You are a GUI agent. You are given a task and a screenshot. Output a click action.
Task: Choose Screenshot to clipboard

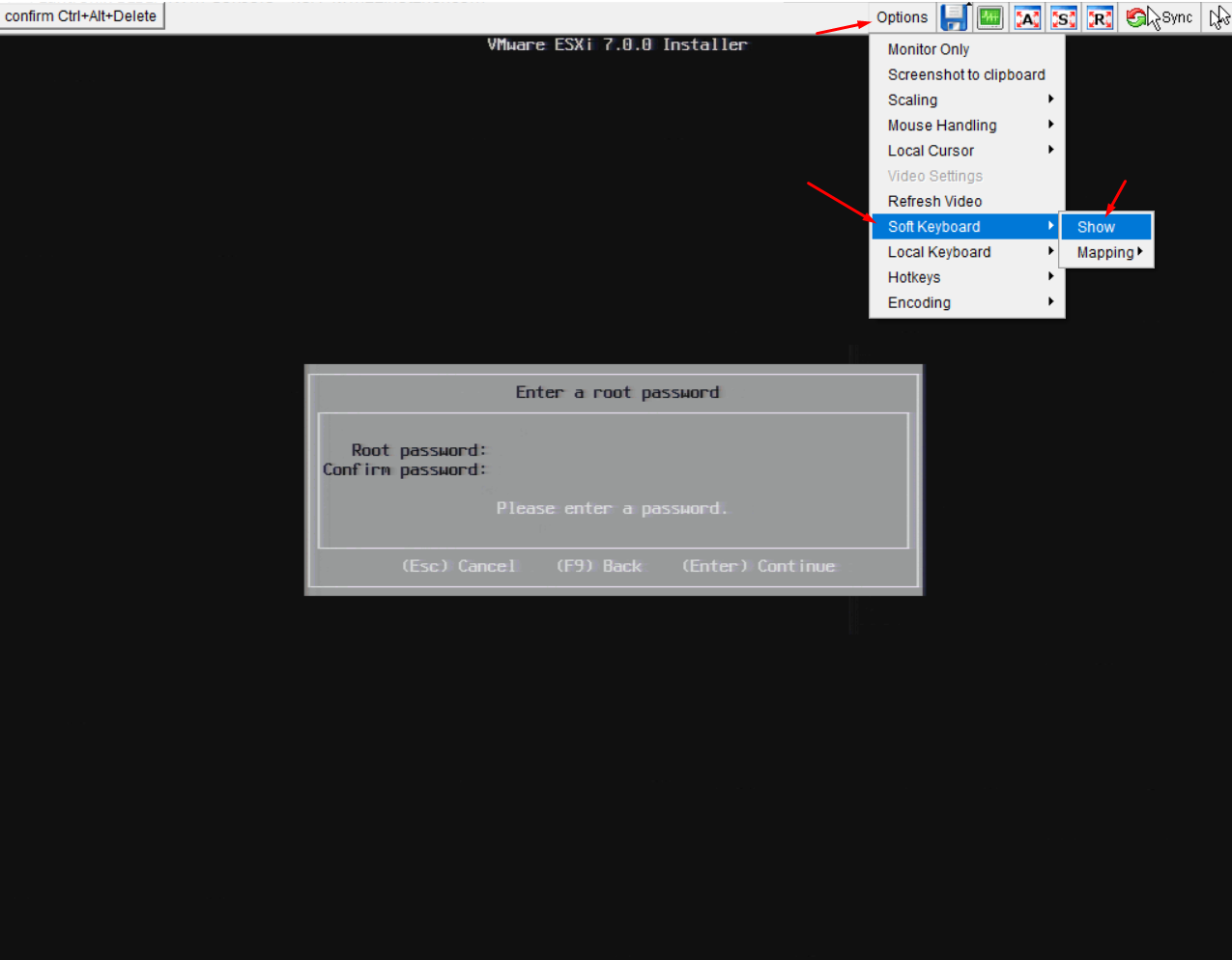[x=967, y=74]
